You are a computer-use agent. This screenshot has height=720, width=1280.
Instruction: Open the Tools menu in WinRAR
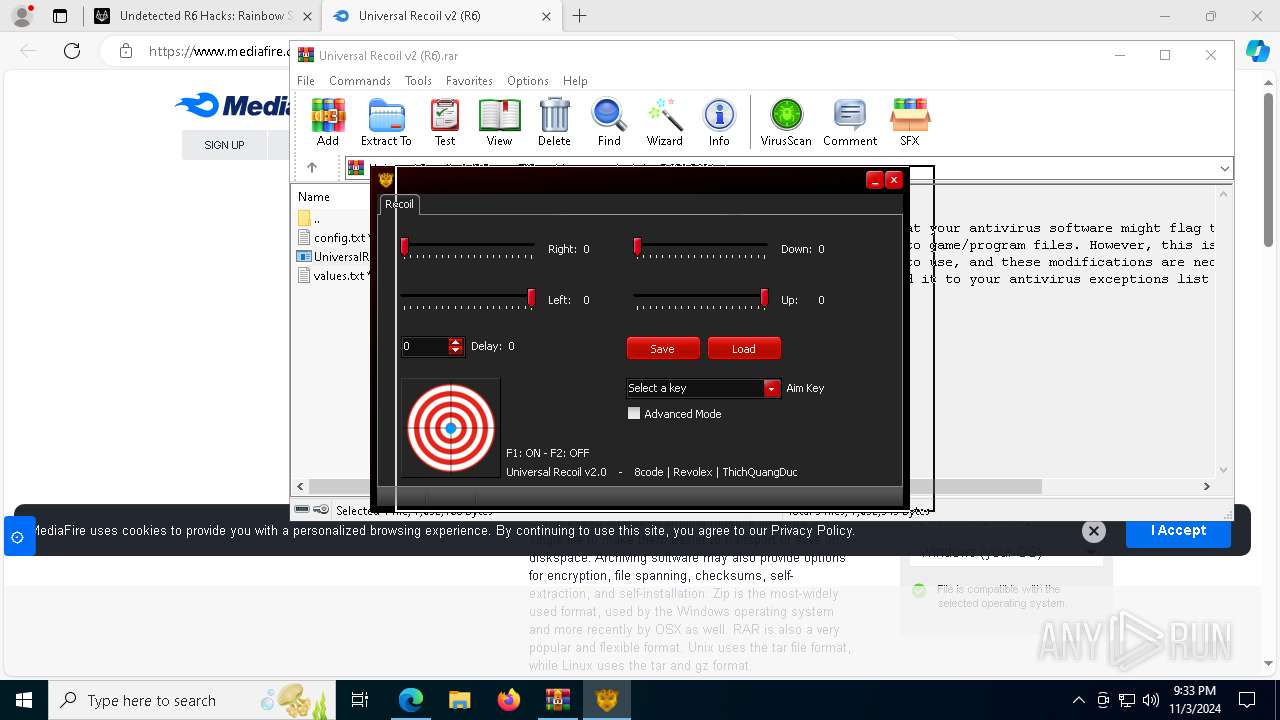point(418,81)
